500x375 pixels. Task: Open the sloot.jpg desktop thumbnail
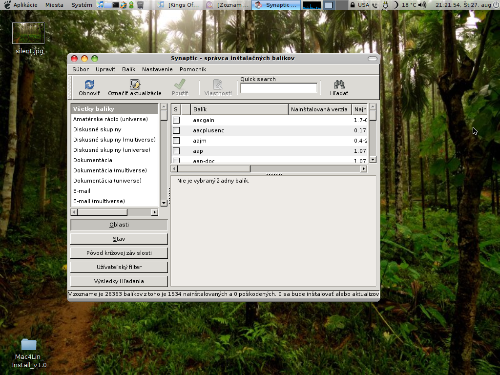pos(28,33)
